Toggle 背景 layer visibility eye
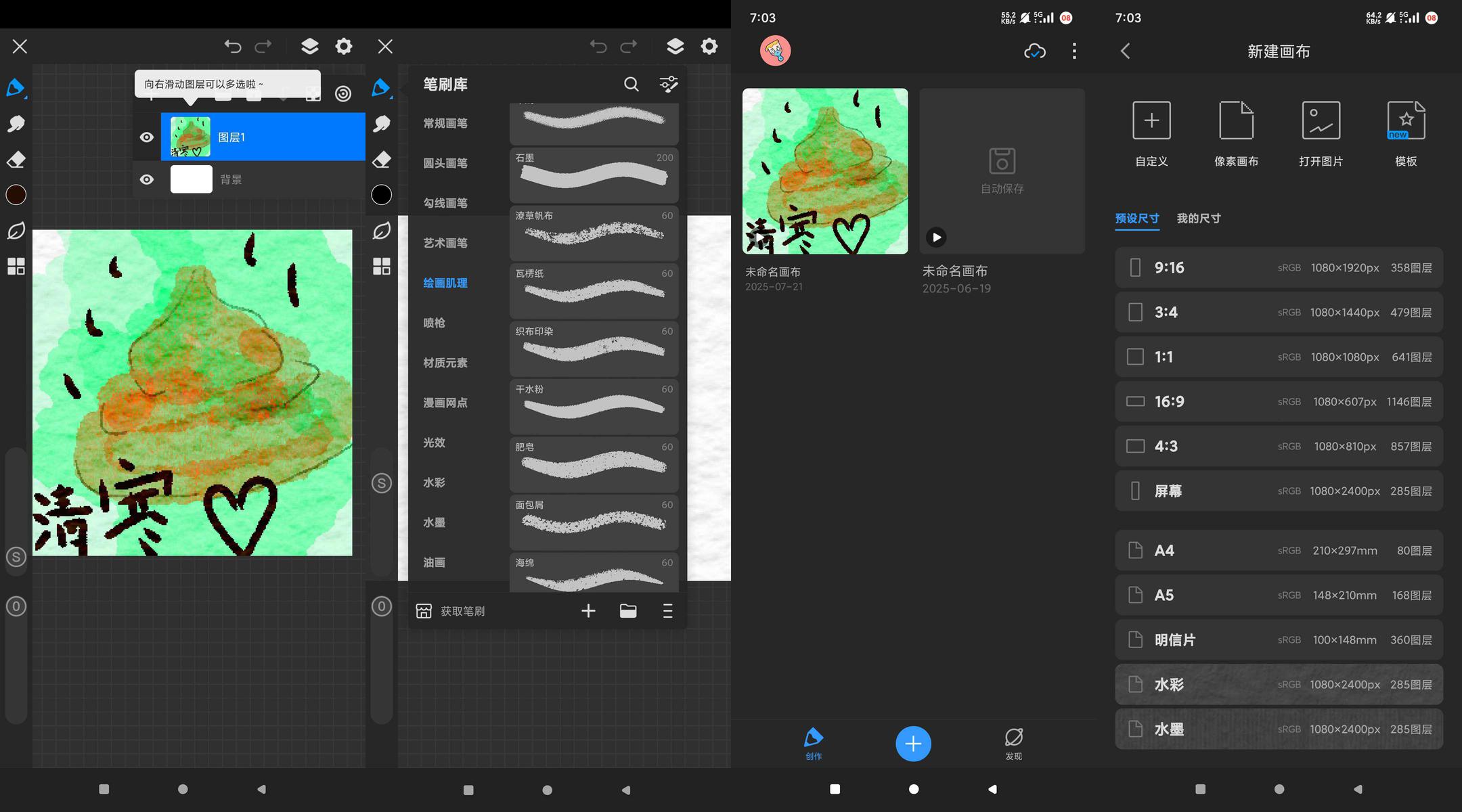 [146, 179]
